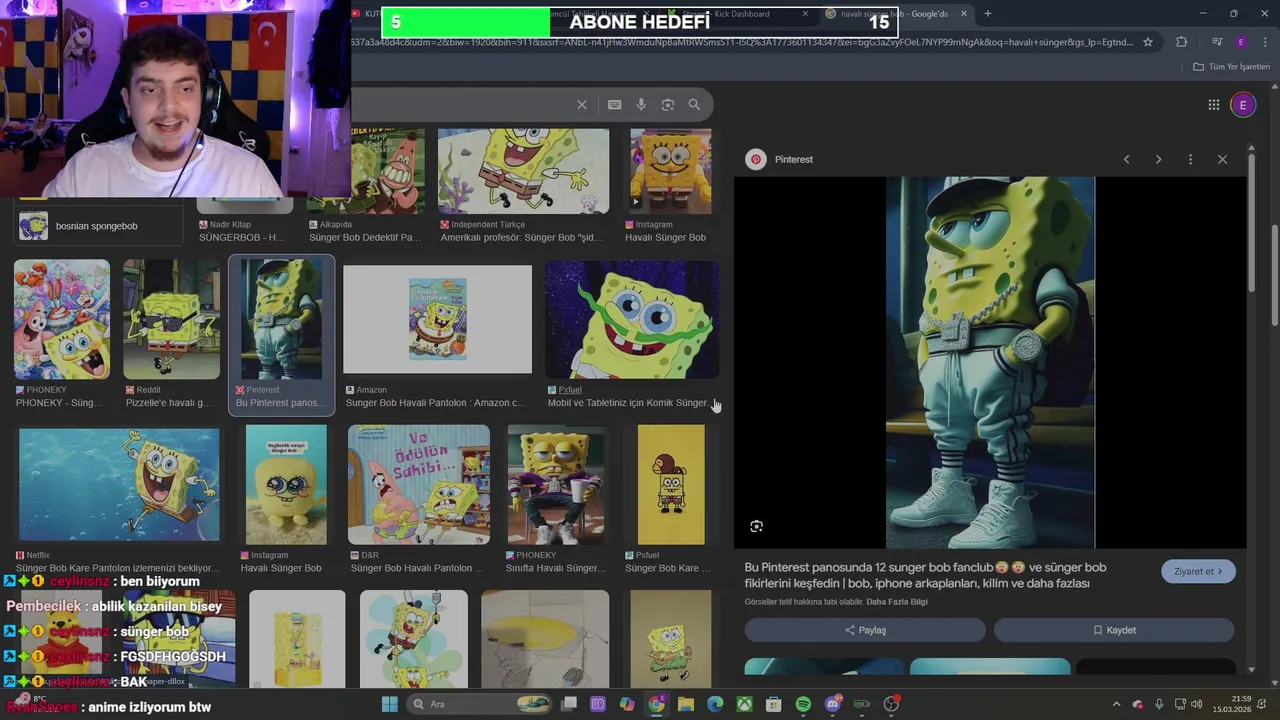This screenshot has height=720, width=1280.
Task: Show previous image in preview panel
Action: (x=1126, y=159)
